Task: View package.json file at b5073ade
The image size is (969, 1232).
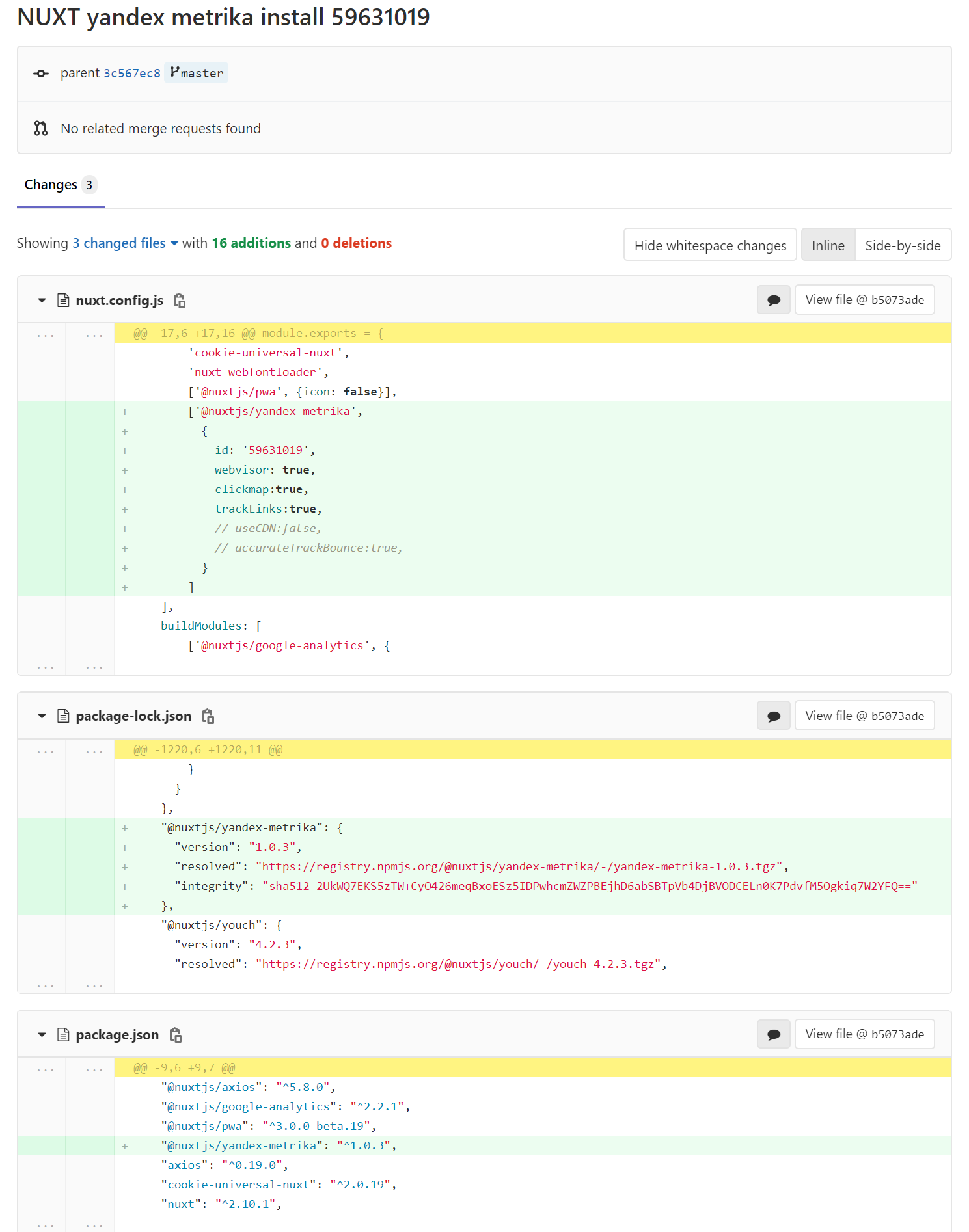Action: 864,1034
